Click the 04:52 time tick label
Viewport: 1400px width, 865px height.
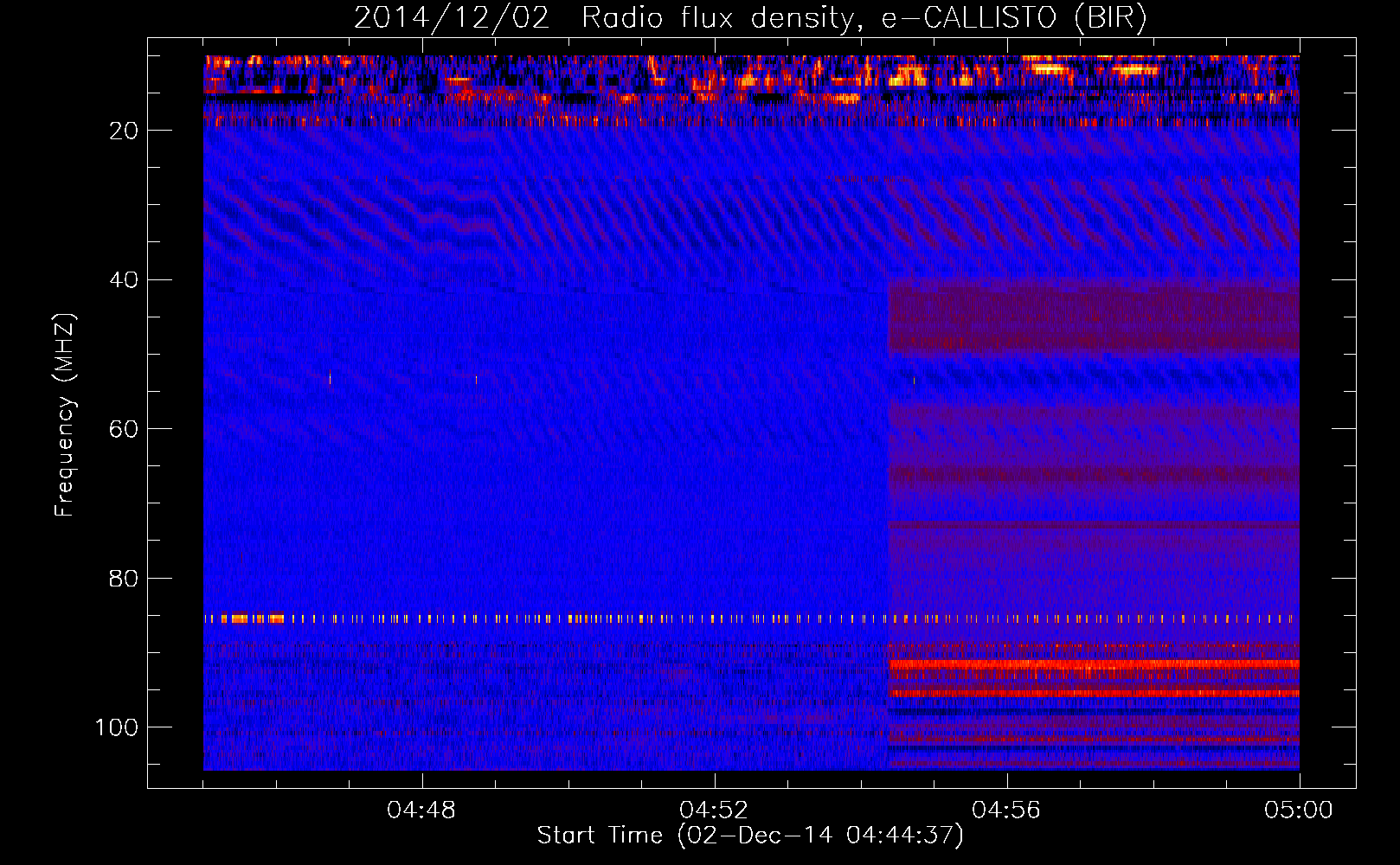(714, 811)
